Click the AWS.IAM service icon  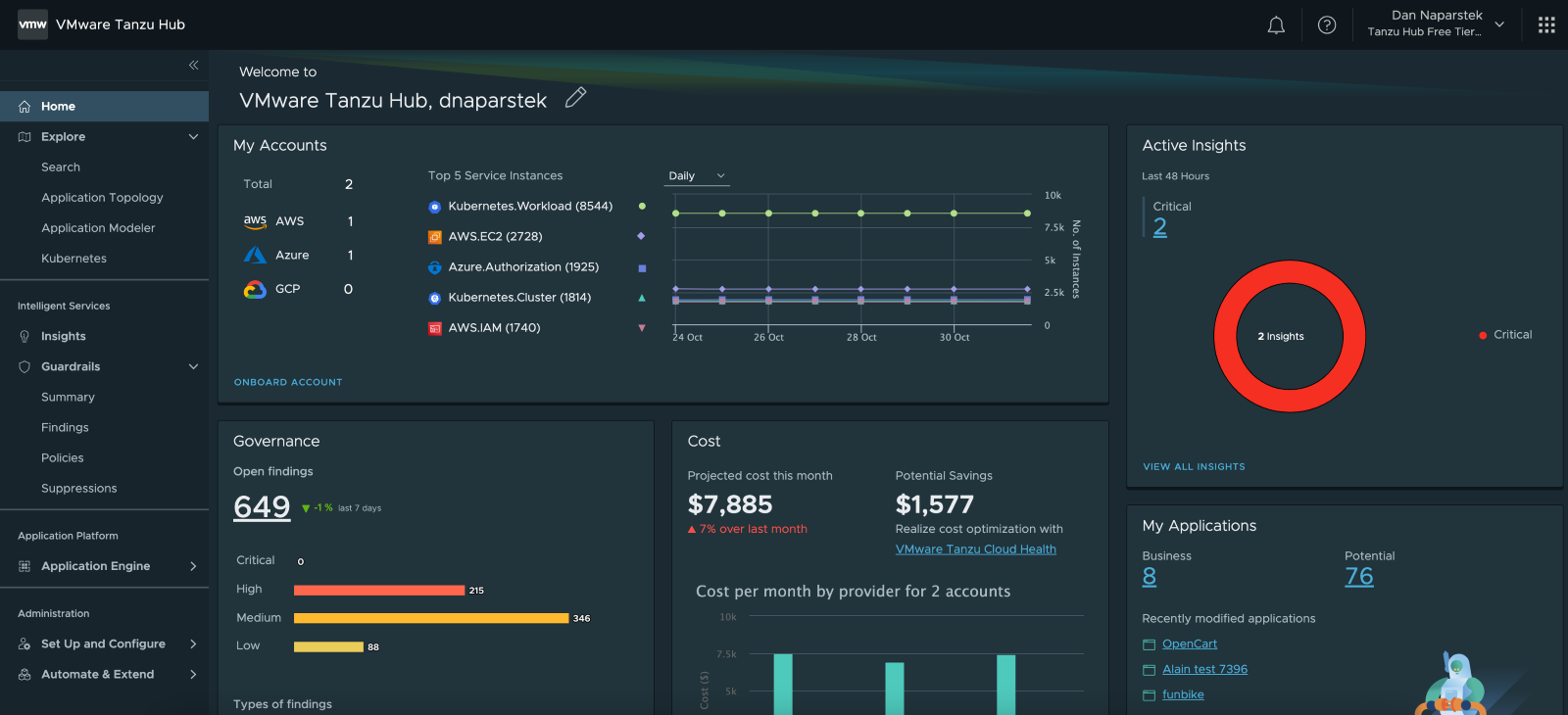pos(435,328)
